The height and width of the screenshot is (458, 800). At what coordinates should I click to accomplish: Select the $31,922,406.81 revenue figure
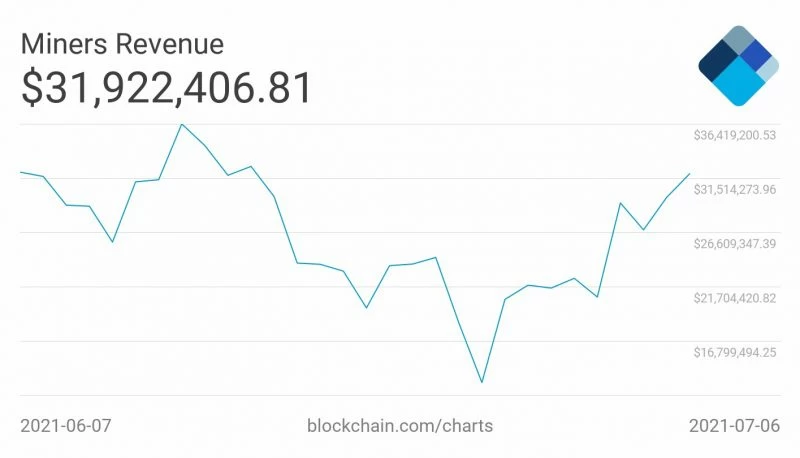coord(166,87)
